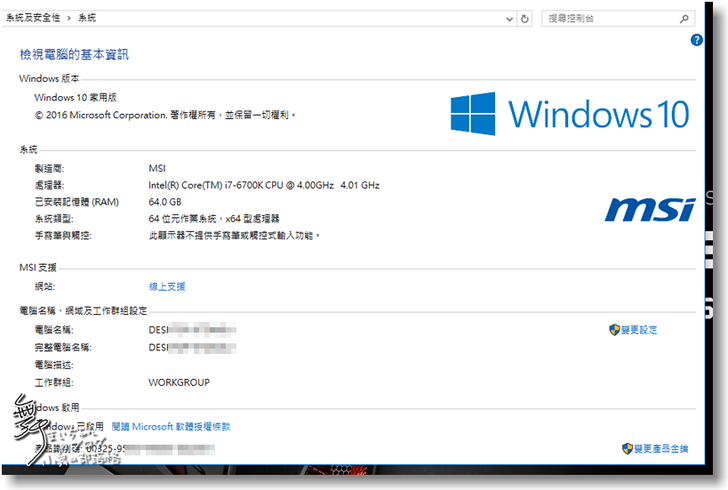Image resolution: width=728 pixels, height=490 pixels.
Task: Click the WORKGROUP value
Action: pyautogui.click(x=179, y=382)
